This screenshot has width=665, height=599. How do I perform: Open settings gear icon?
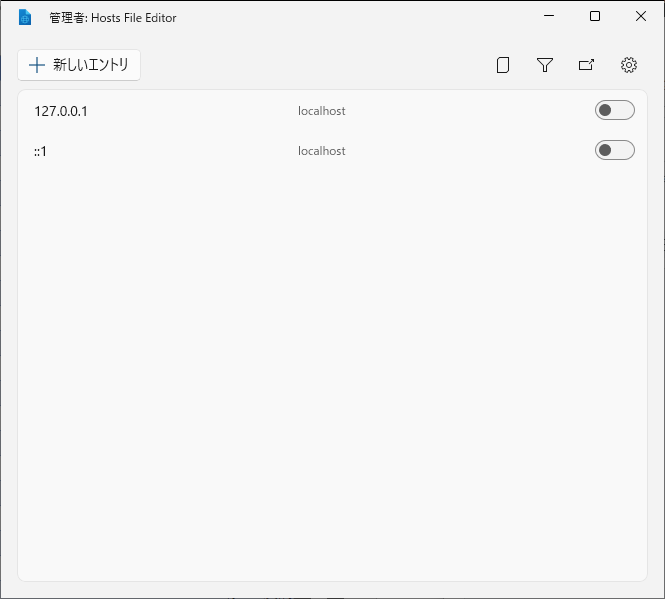pyautogui.click(x=629, y=65)
